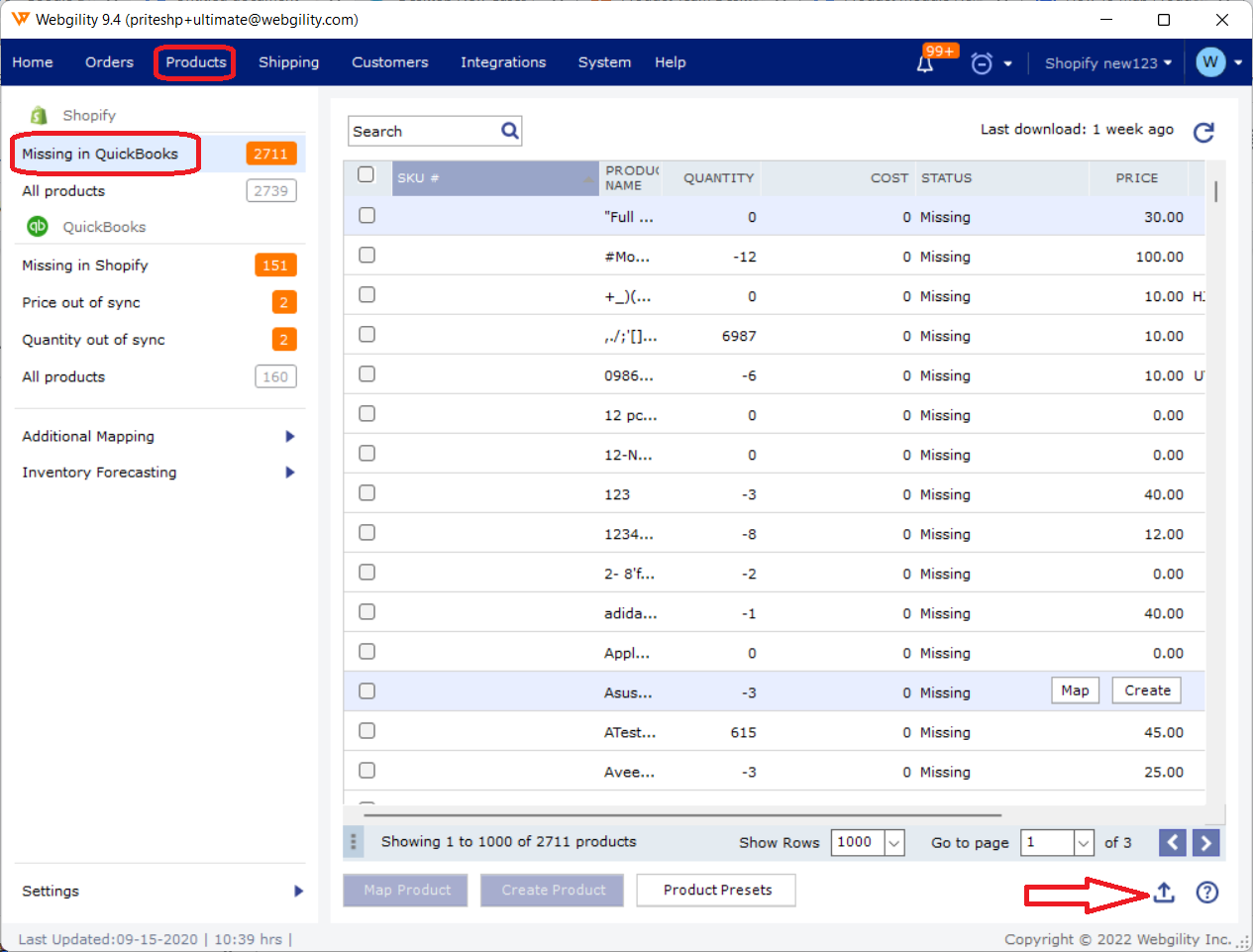Image resolution: width=1253 pixels, height=952 pixels.
Task: Check the row for Avee... product
Action: coord(366,770)
